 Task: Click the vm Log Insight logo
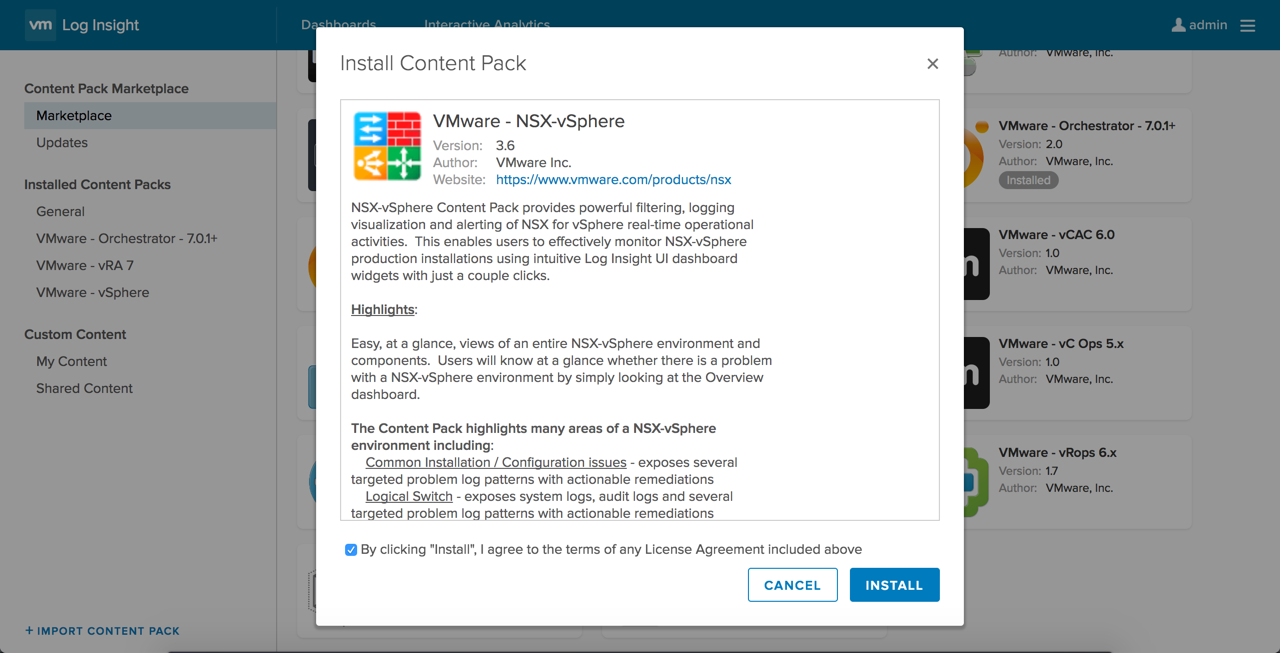point(83,25)
